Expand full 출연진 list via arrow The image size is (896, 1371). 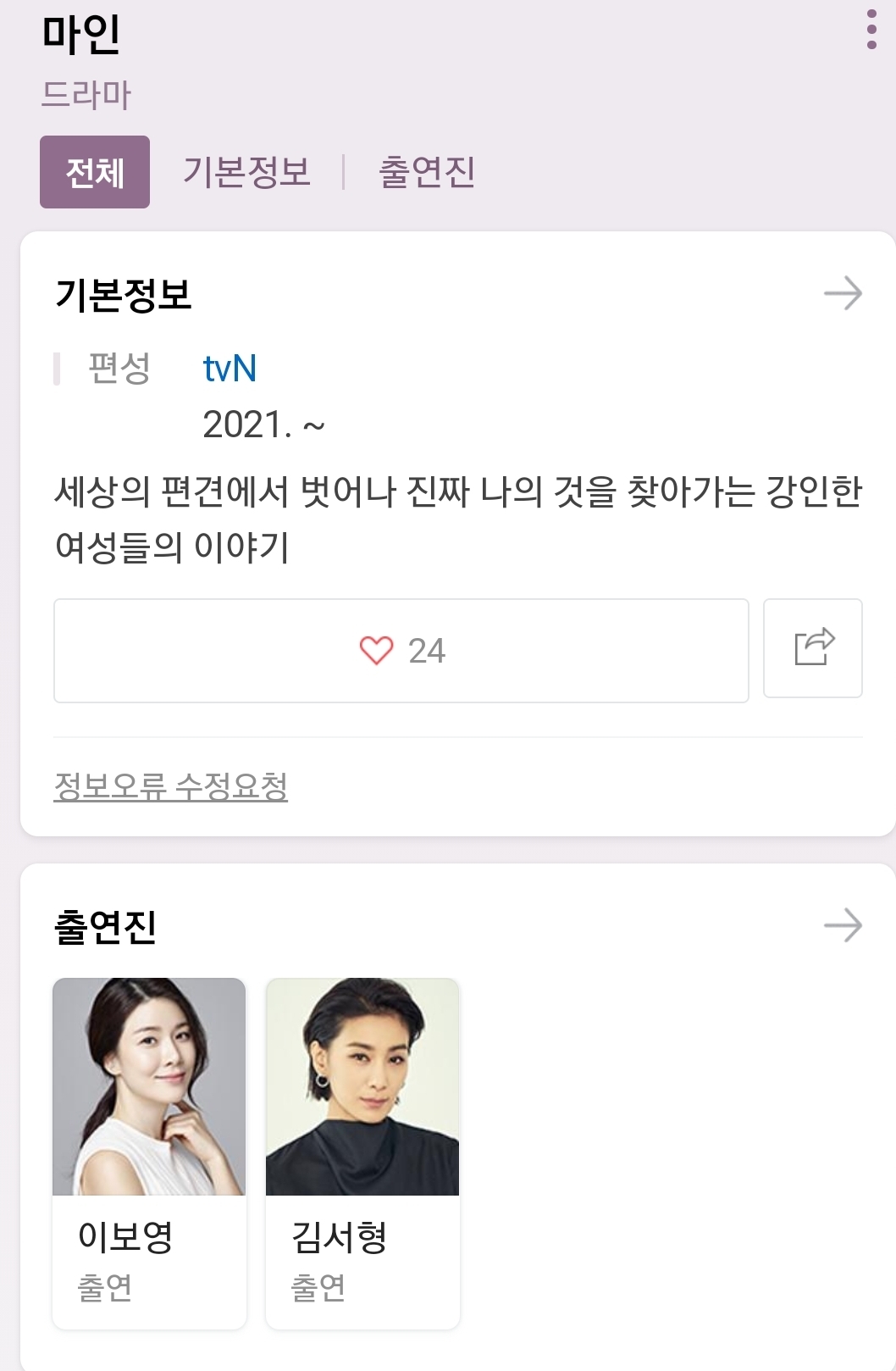point(843,925)
